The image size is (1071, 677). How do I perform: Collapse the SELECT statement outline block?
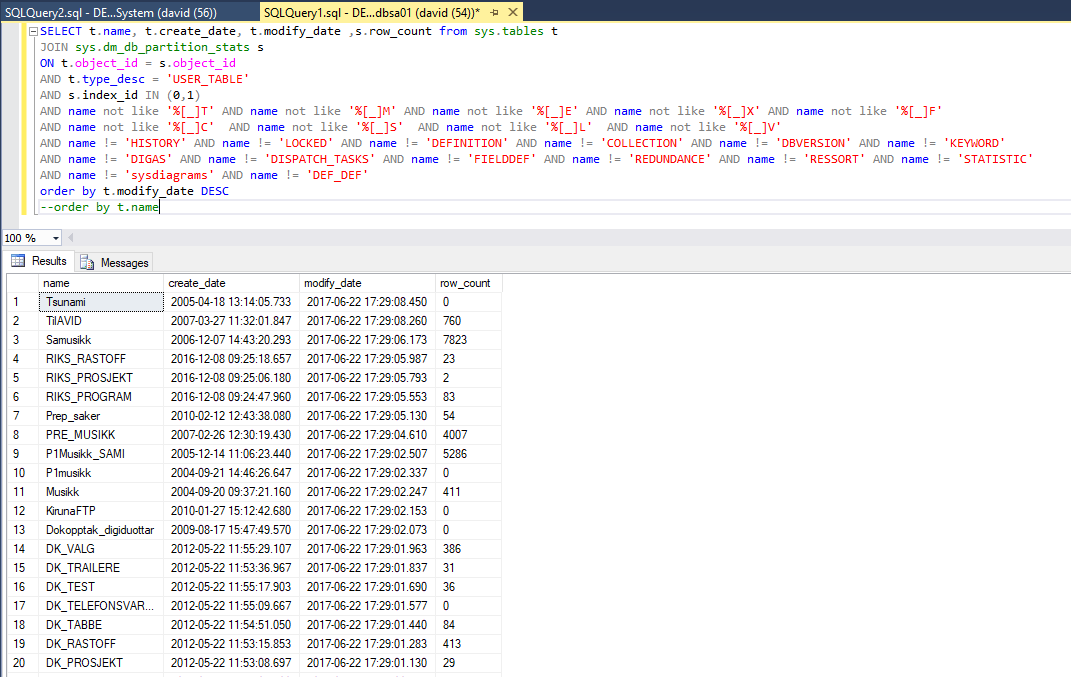pos(33,31)
